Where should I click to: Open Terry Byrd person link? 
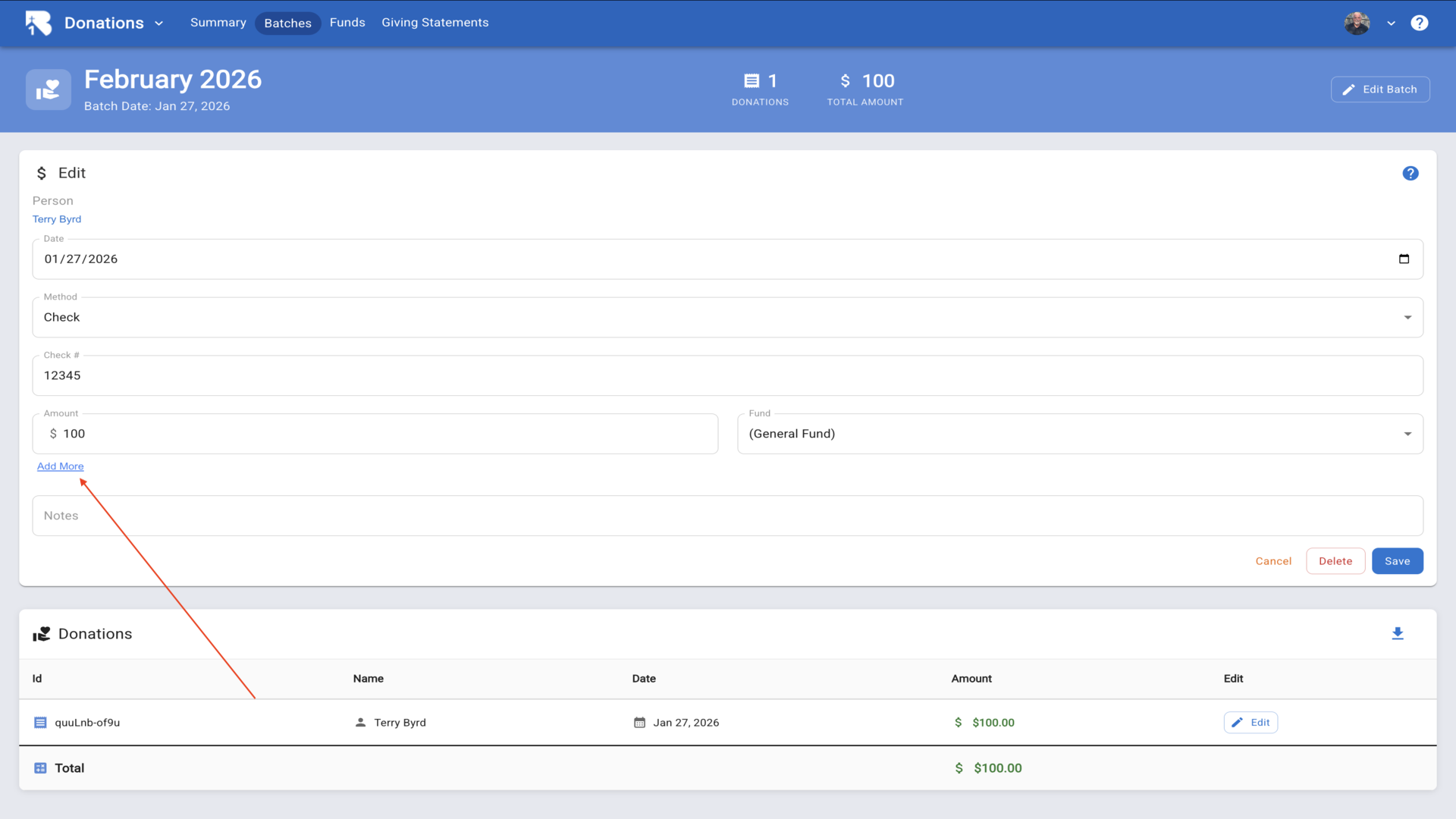point(57,219)
